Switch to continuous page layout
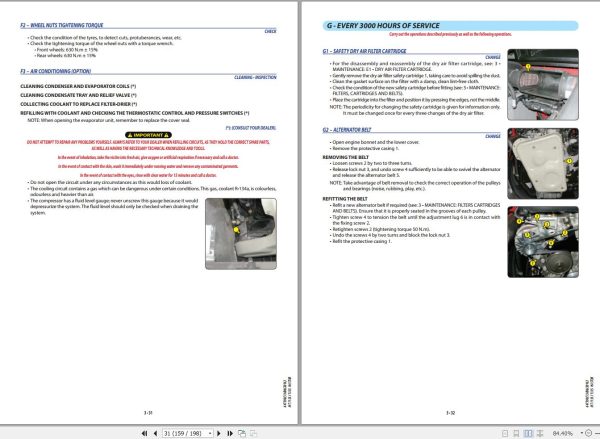Viewport: 600px width, 439px height. pos(516,433)
